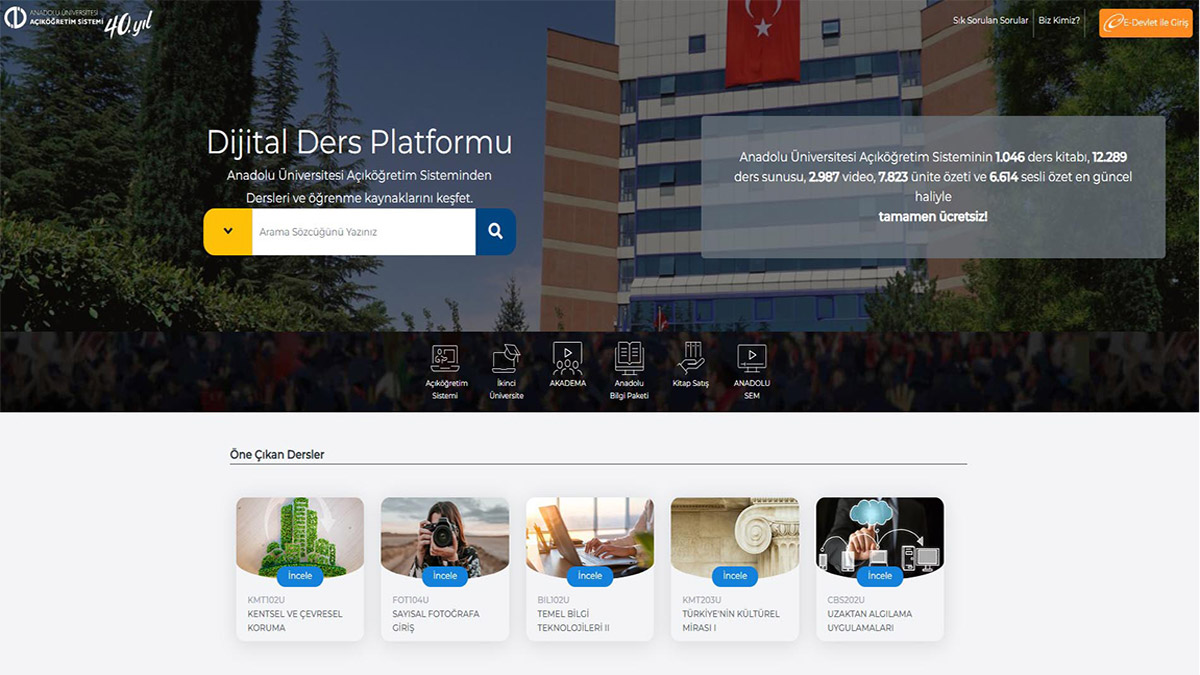Click the Anadolu Üniversitesi 40.yıl logo
This screenshot has width=1200, height=675.
(x=78, y=22)
